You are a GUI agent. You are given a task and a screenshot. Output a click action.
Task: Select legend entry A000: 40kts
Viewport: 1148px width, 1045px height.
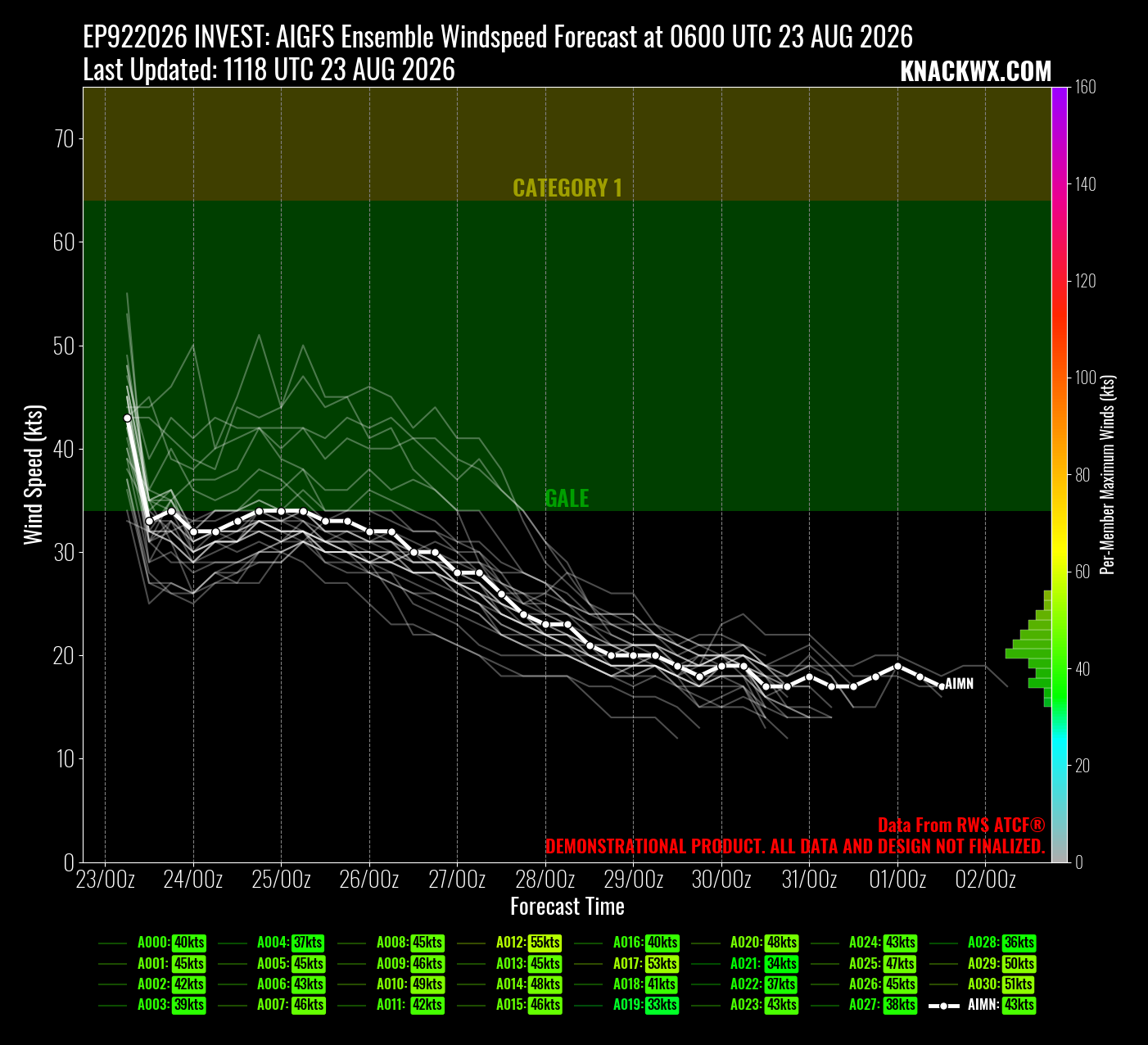[x=153, y=943]
